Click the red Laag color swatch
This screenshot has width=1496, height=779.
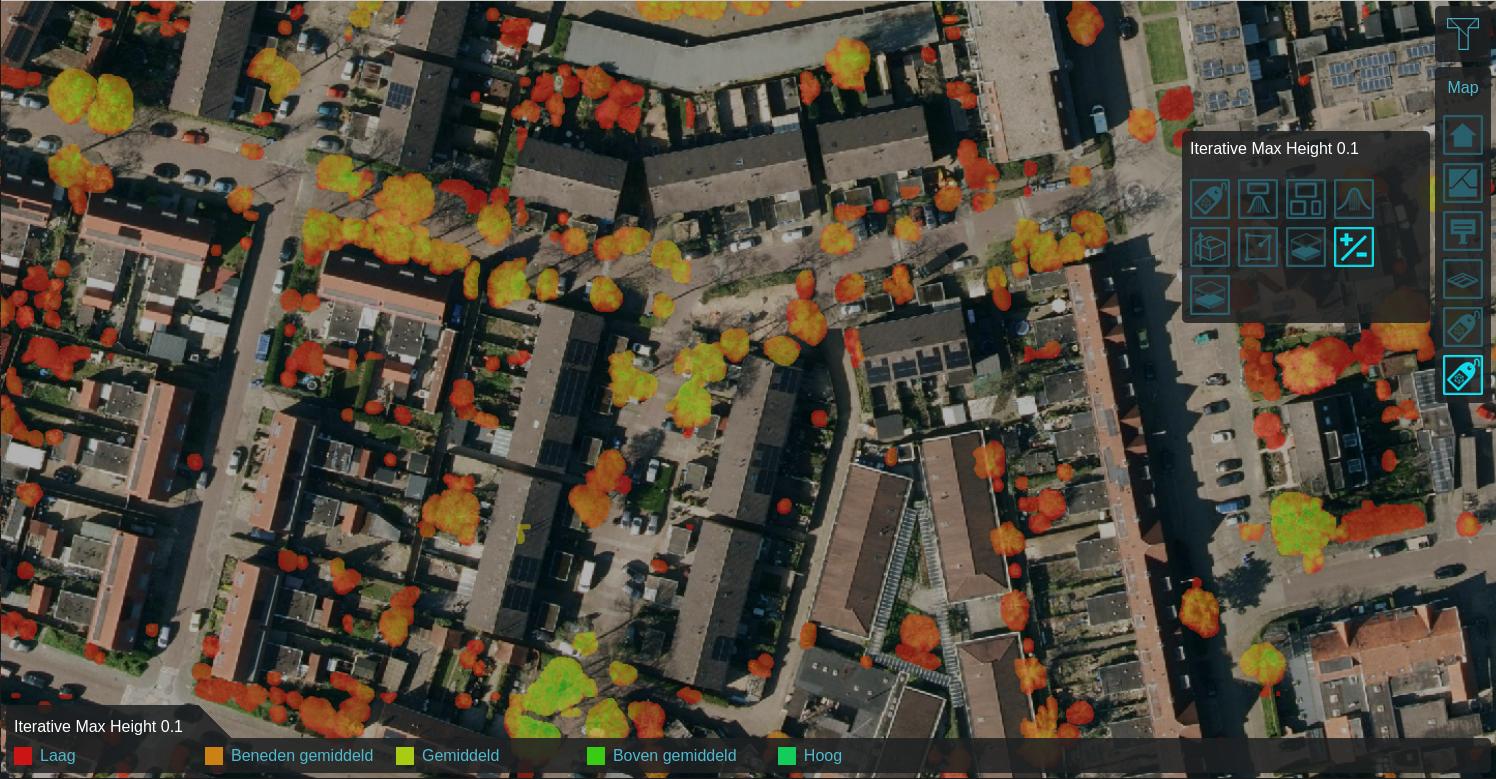[23, 756]
